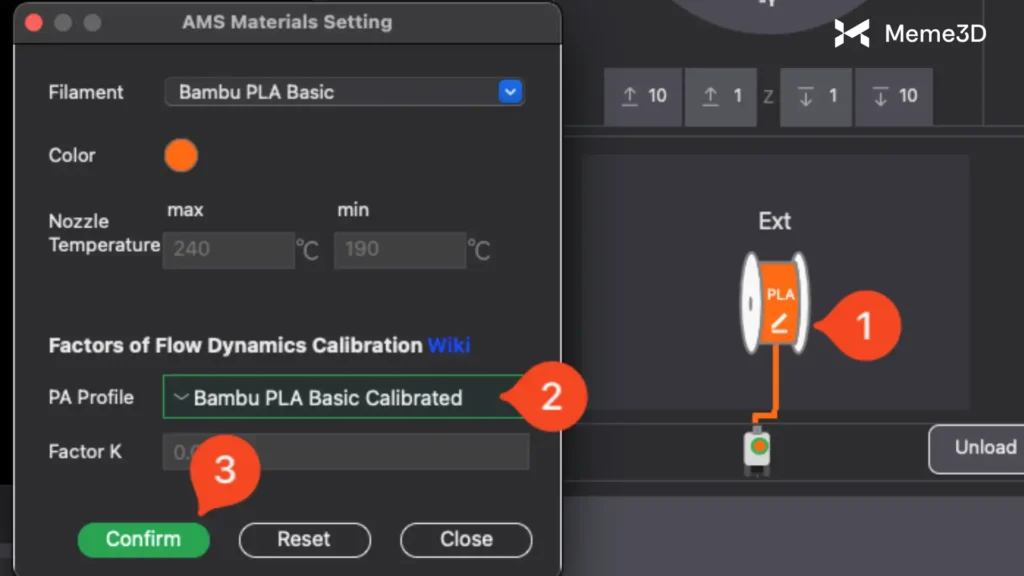Close the AMS Materials Setting window with red button
The height and width of the screenshot is (576, 1024).
34,22
